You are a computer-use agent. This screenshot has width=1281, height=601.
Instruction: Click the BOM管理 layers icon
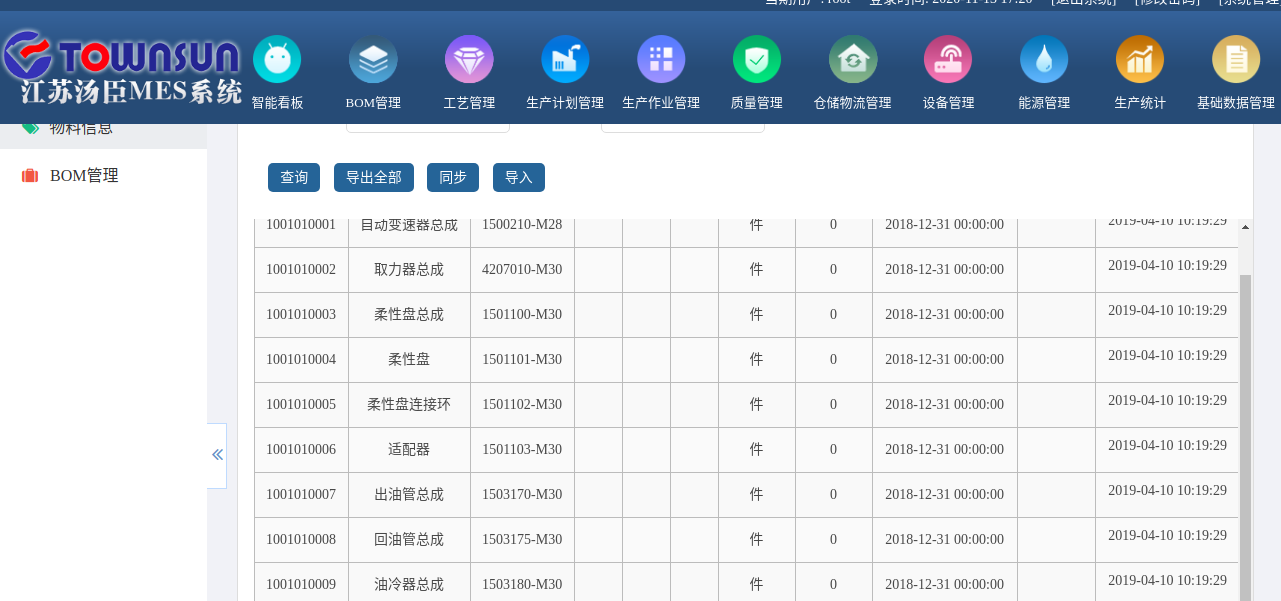pos(373,60)
